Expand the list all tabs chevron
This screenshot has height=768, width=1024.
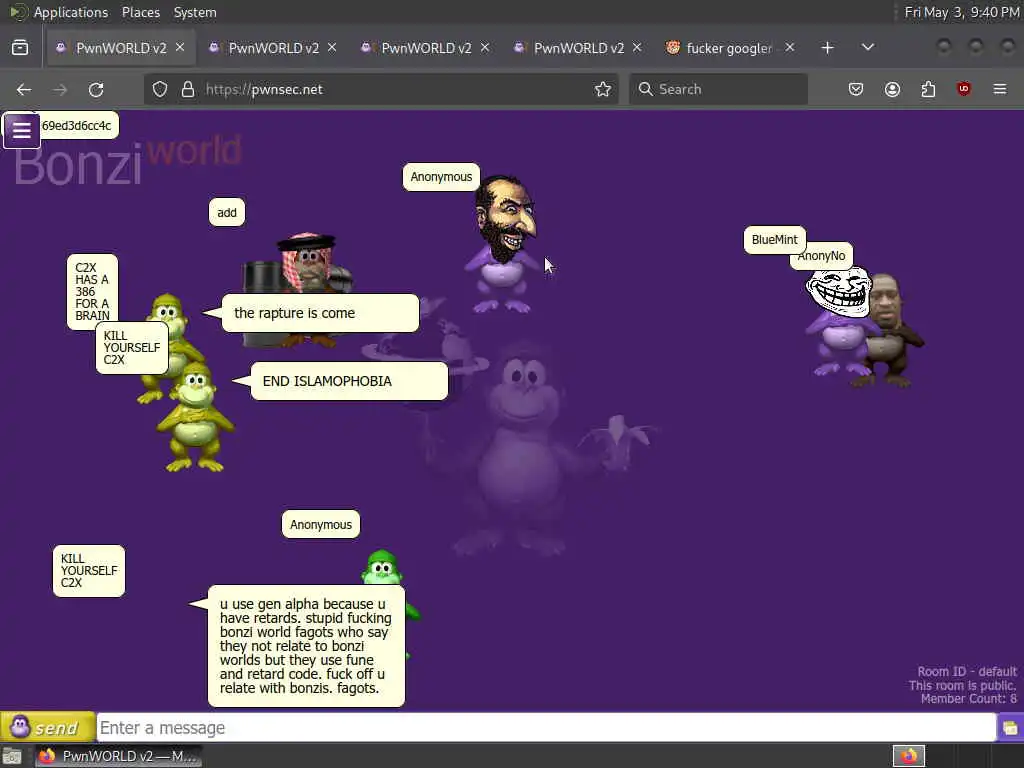[868, 48]
